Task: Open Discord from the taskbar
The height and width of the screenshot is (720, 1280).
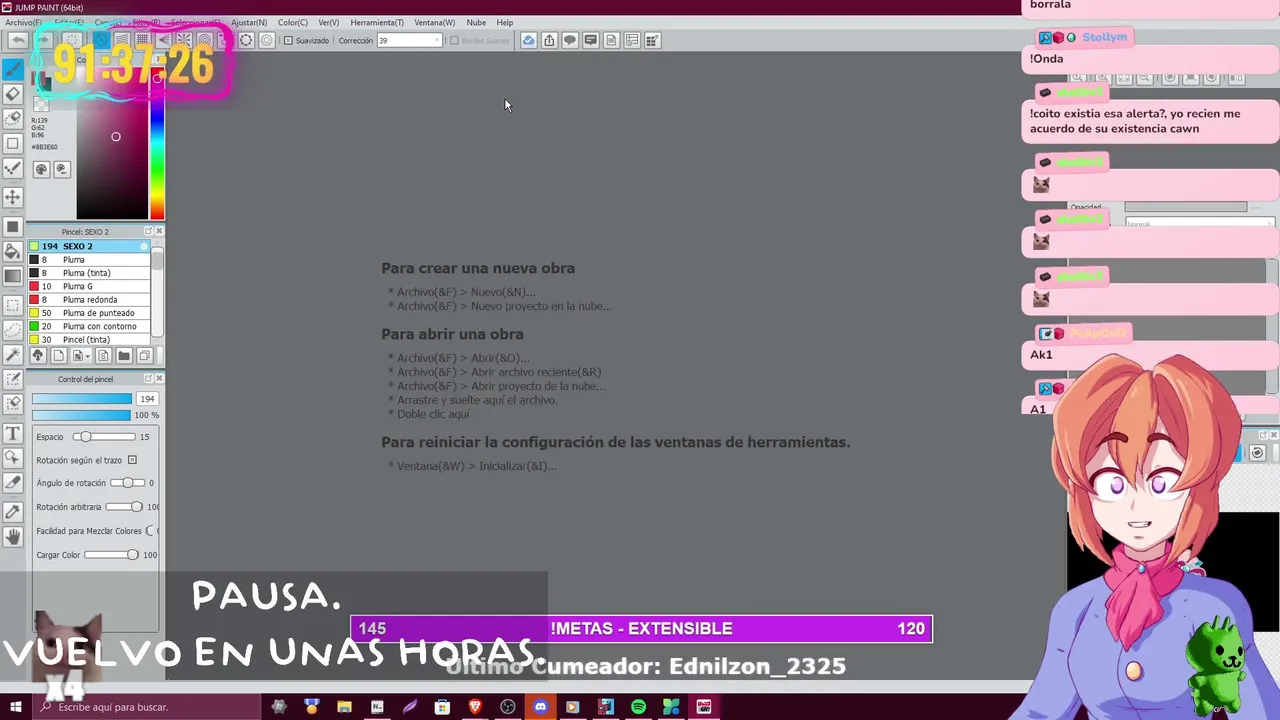Action: [540, 707]
